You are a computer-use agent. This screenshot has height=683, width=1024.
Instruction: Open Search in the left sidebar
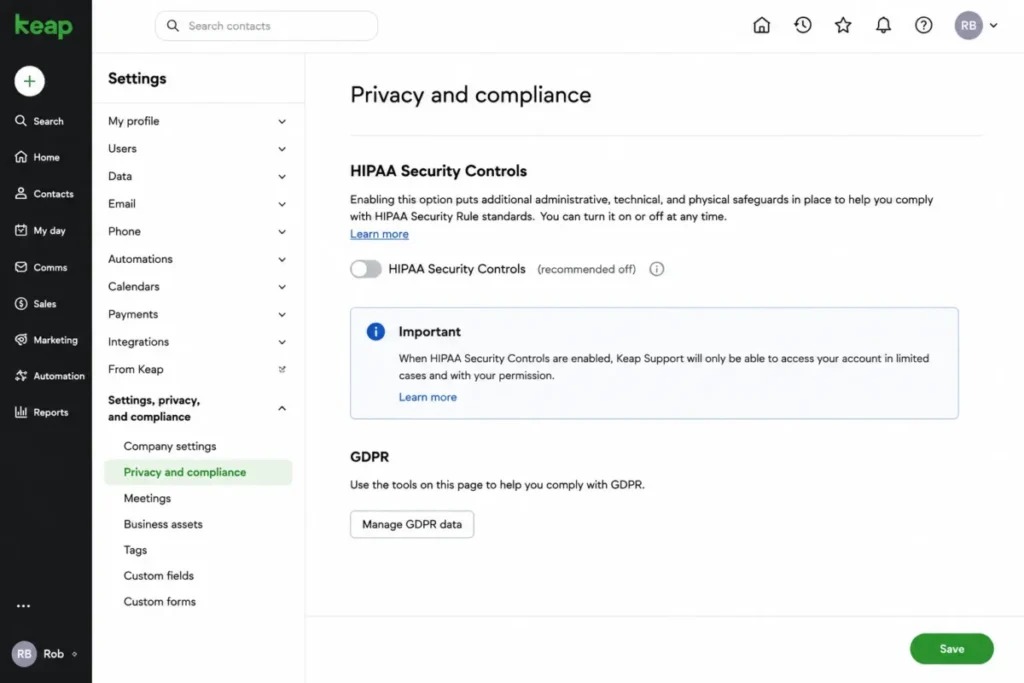(x=39, y=121)
